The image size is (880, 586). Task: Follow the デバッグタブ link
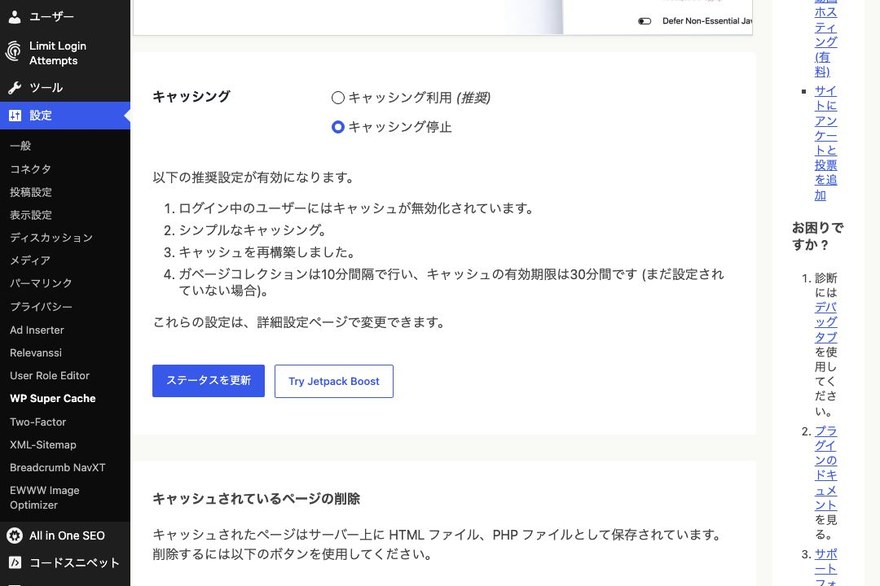(826, 322)
